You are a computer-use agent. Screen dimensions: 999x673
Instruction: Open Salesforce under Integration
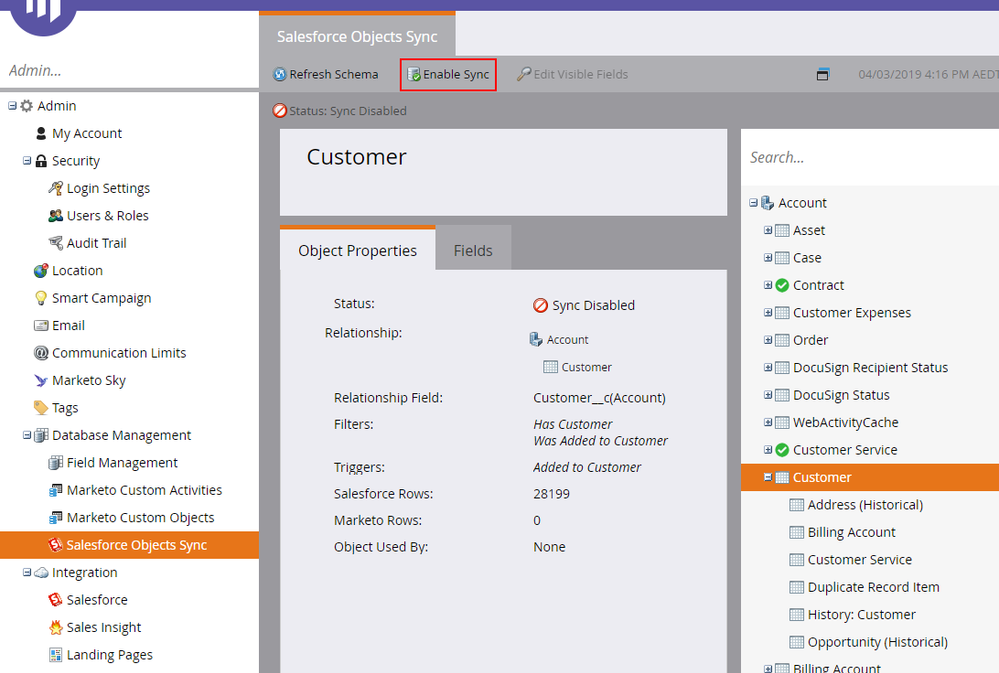pyautogui.click(x=97, y=600)
